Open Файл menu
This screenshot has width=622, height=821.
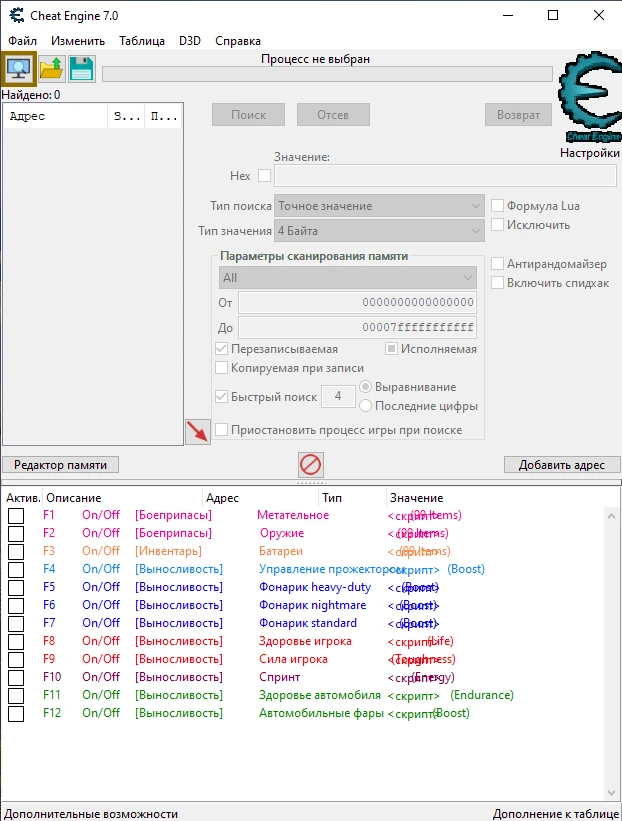[23, 41]
